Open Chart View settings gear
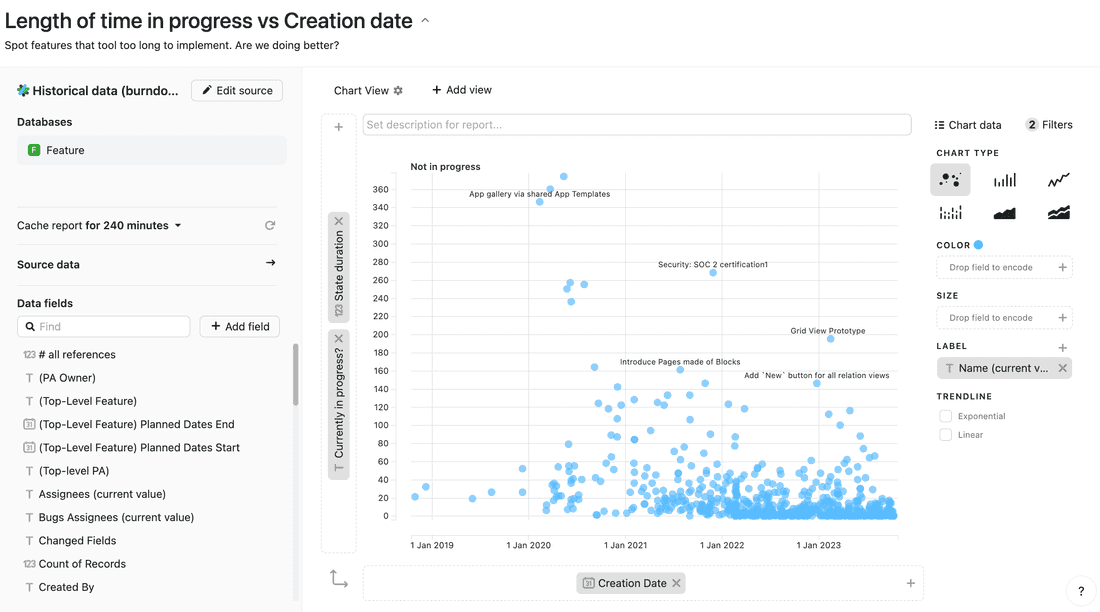 [x=398, y=91]
